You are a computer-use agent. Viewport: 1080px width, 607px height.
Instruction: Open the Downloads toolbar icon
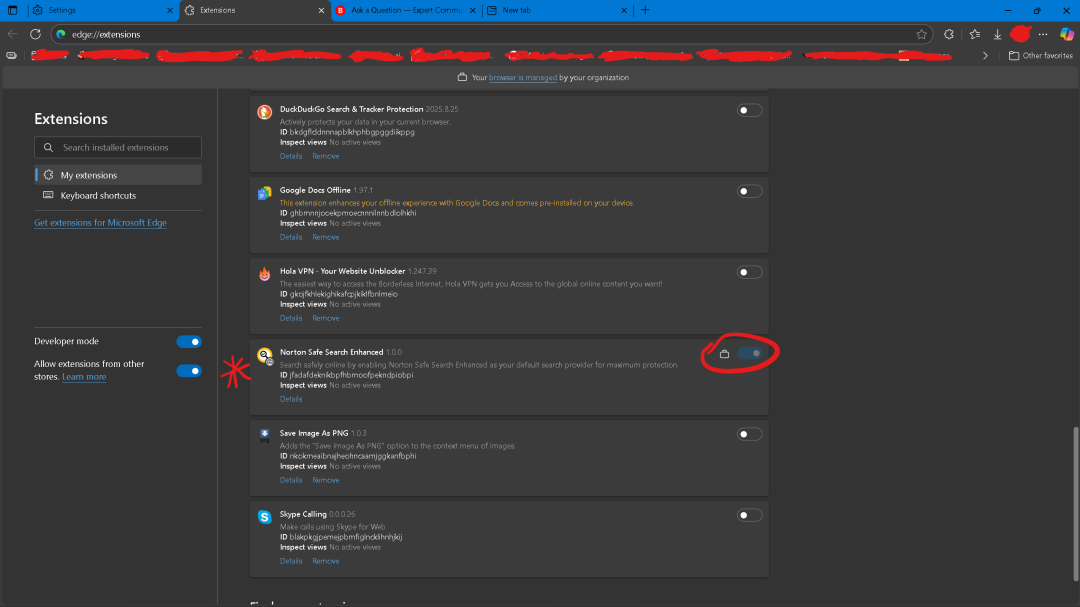tap(997, 34)
